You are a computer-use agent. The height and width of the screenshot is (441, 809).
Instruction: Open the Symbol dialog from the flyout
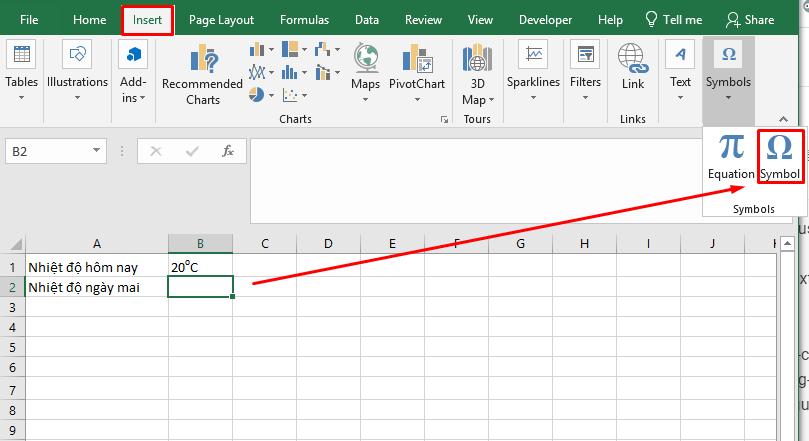coord(780,156)
